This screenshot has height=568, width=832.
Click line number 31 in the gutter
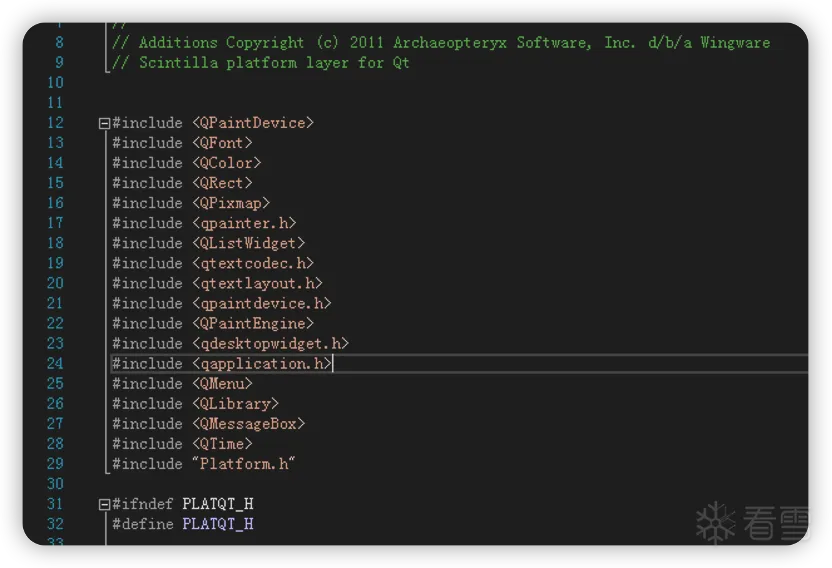[55, 504]
